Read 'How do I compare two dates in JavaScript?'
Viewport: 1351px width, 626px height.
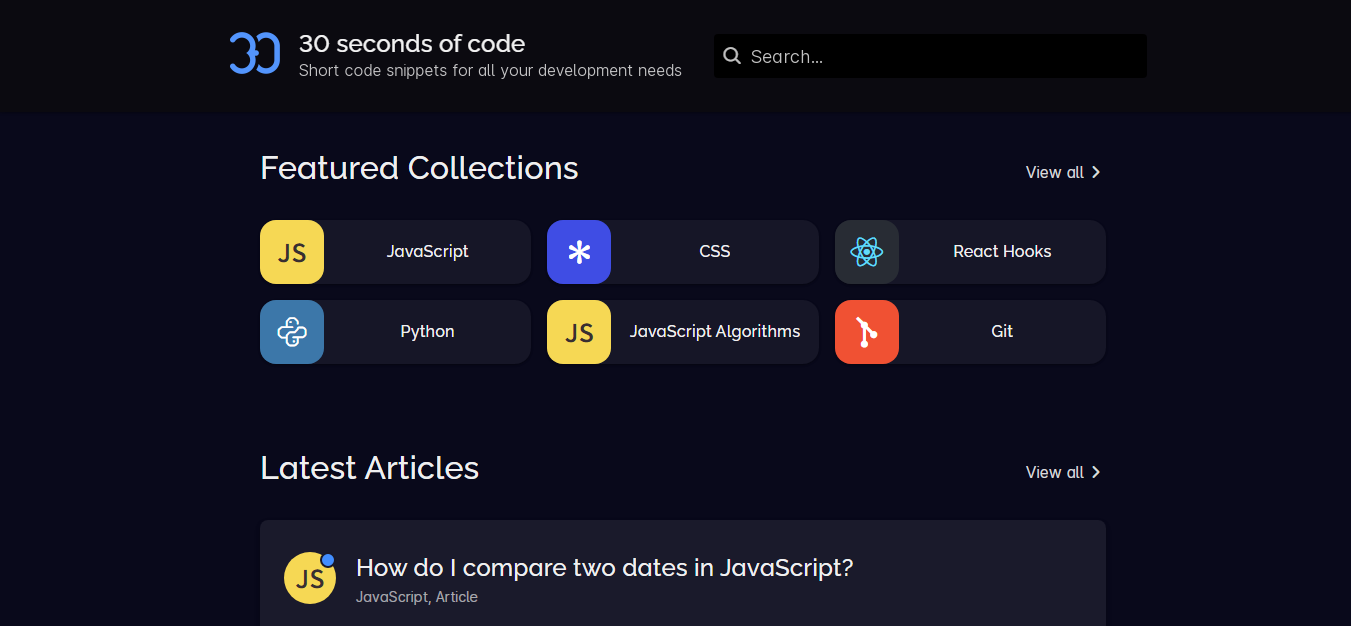tap(605, 568)
